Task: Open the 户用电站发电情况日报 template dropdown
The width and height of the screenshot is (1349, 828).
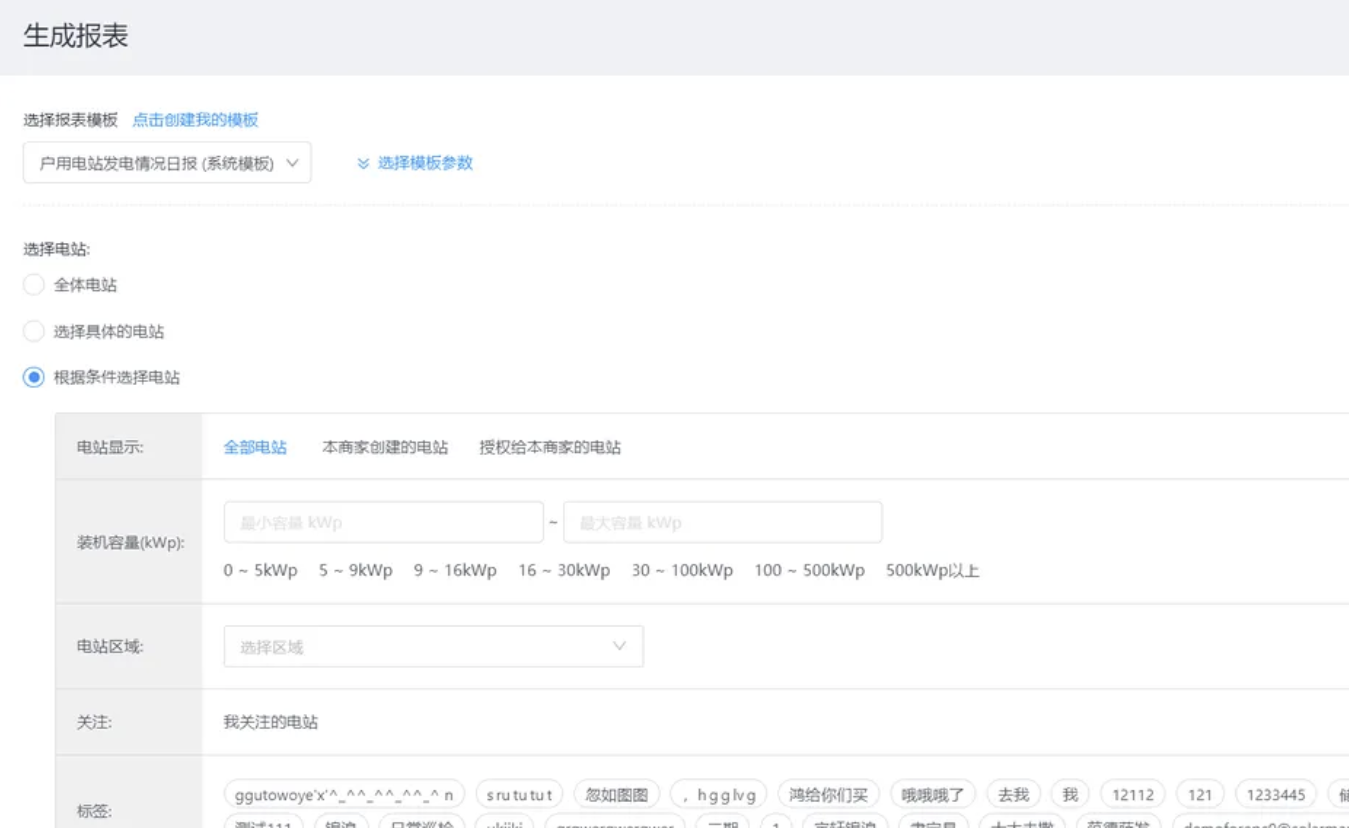Action: (x=167, y=163)
